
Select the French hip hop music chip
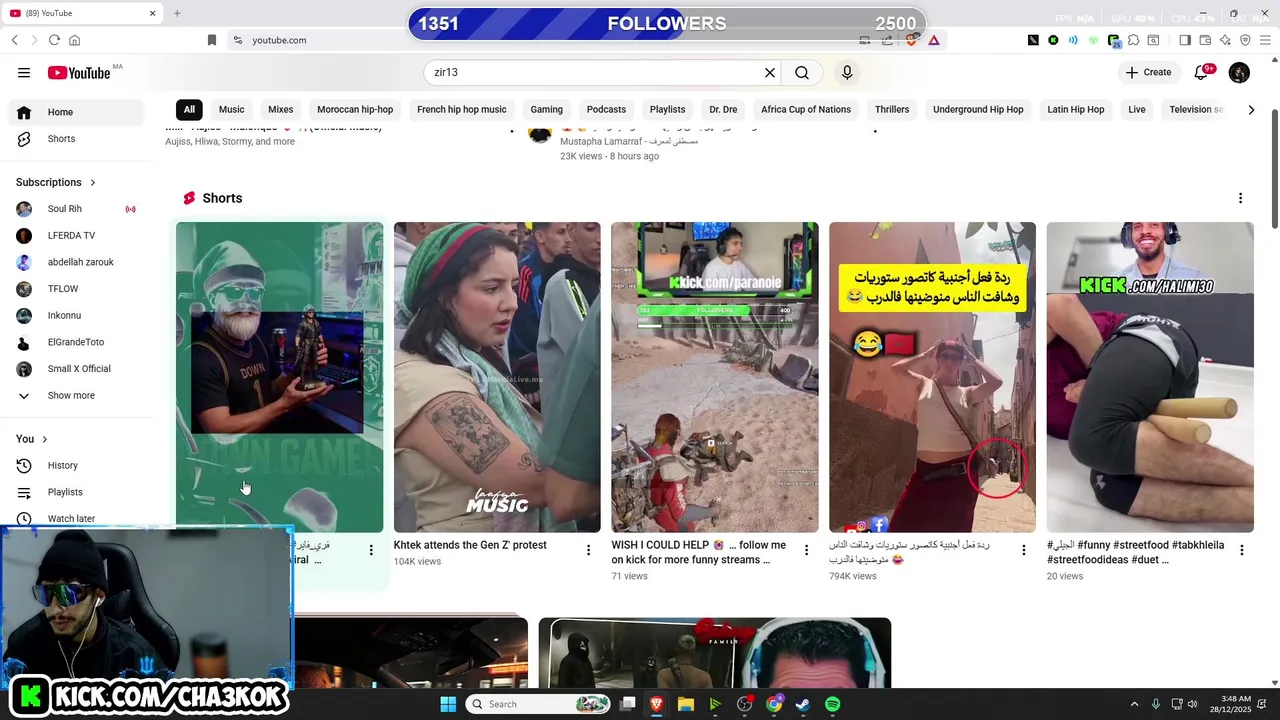pos(462,109)
